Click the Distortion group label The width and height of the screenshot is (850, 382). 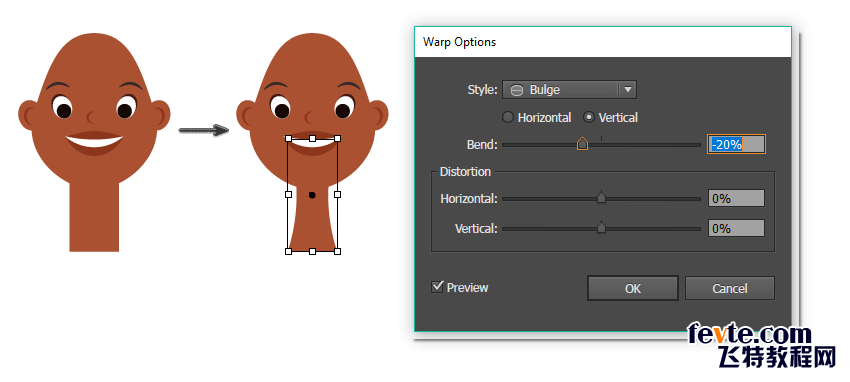pos(465,172)
